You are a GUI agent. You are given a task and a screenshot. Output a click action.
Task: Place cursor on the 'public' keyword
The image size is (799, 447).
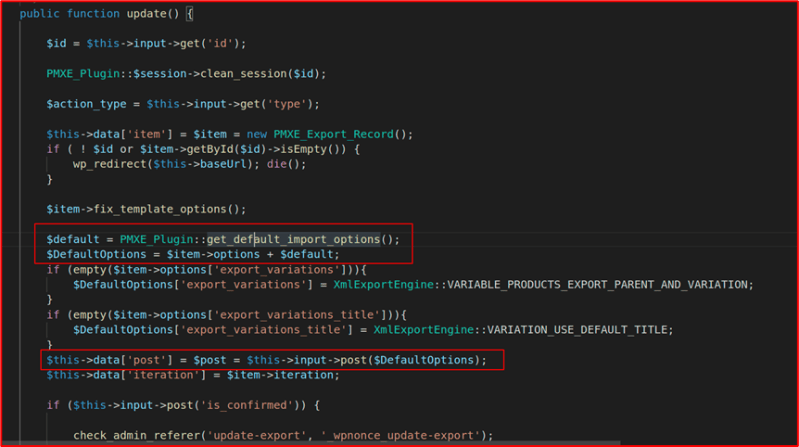click(x=39, y=14)
